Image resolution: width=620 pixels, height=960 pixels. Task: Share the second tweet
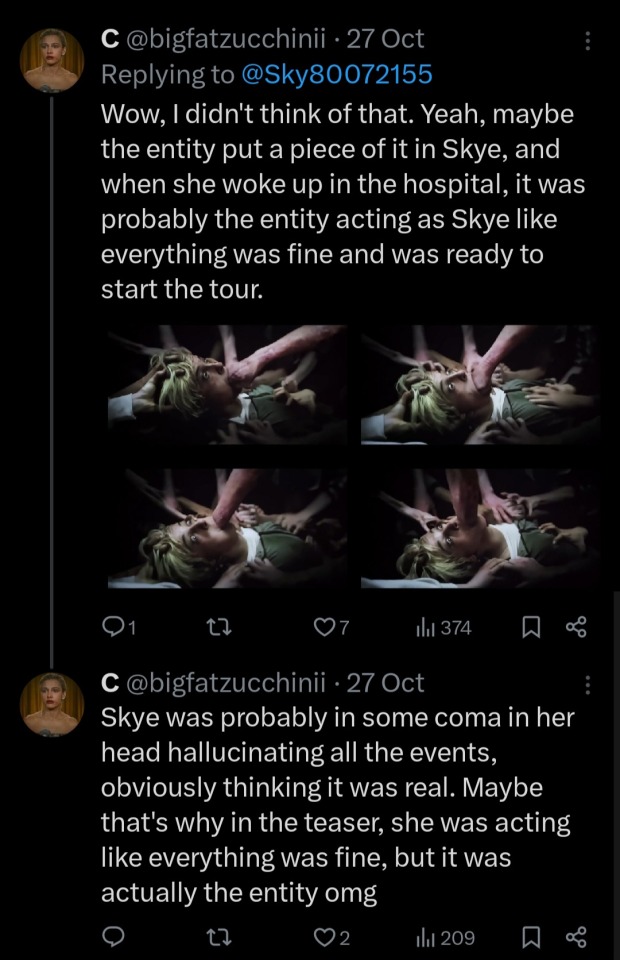(x=575, y=938)
